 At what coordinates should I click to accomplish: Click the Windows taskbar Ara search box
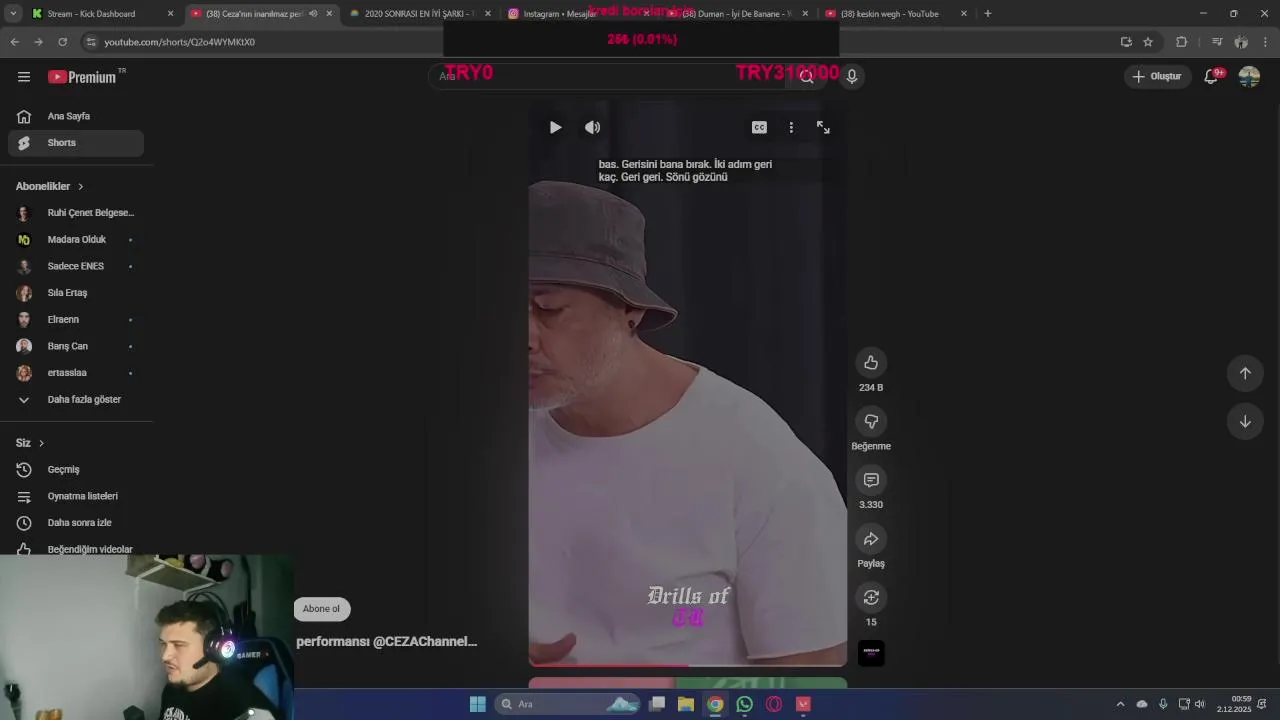click(567, 704)
